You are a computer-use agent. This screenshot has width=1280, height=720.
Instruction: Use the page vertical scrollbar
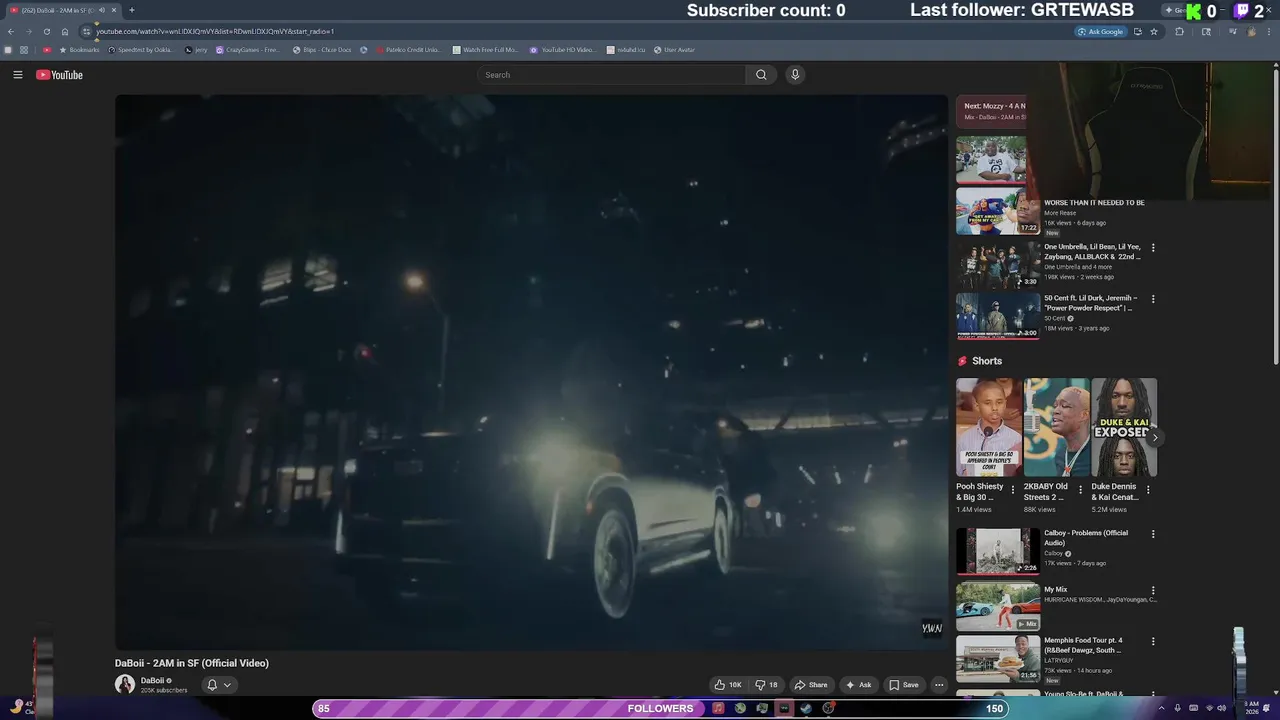pyautogui.click(x=1275, y=215)
